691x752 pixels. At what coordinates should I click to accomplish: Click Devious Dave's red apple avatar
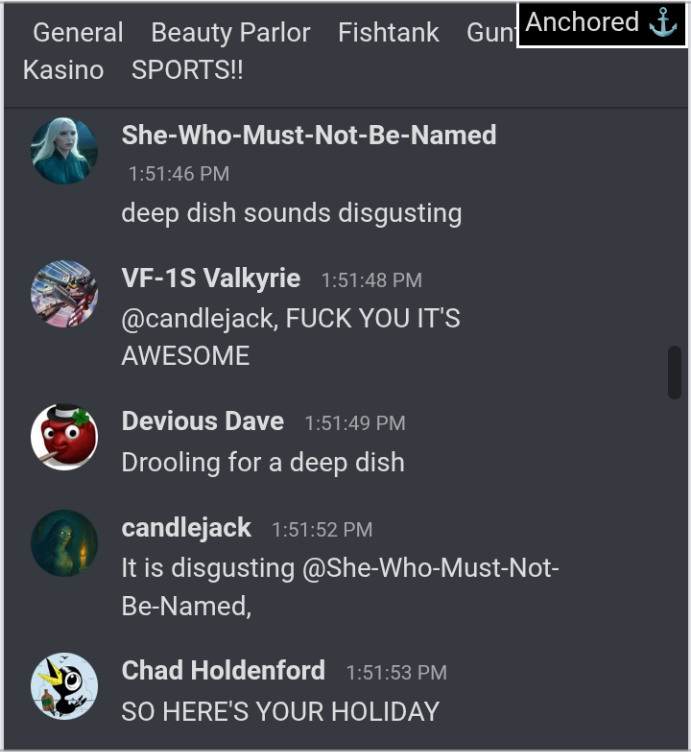pos(64,437)
